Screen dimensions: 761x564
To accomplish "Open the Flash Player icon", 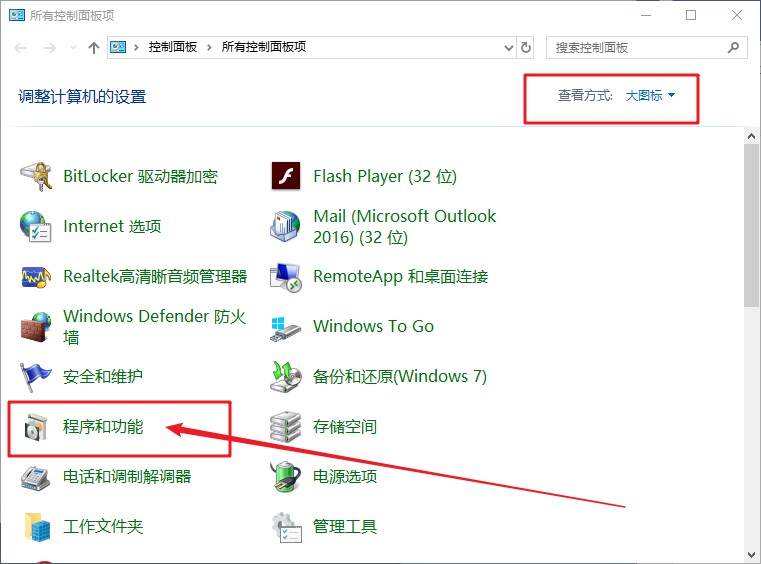I will pos(286,176).
